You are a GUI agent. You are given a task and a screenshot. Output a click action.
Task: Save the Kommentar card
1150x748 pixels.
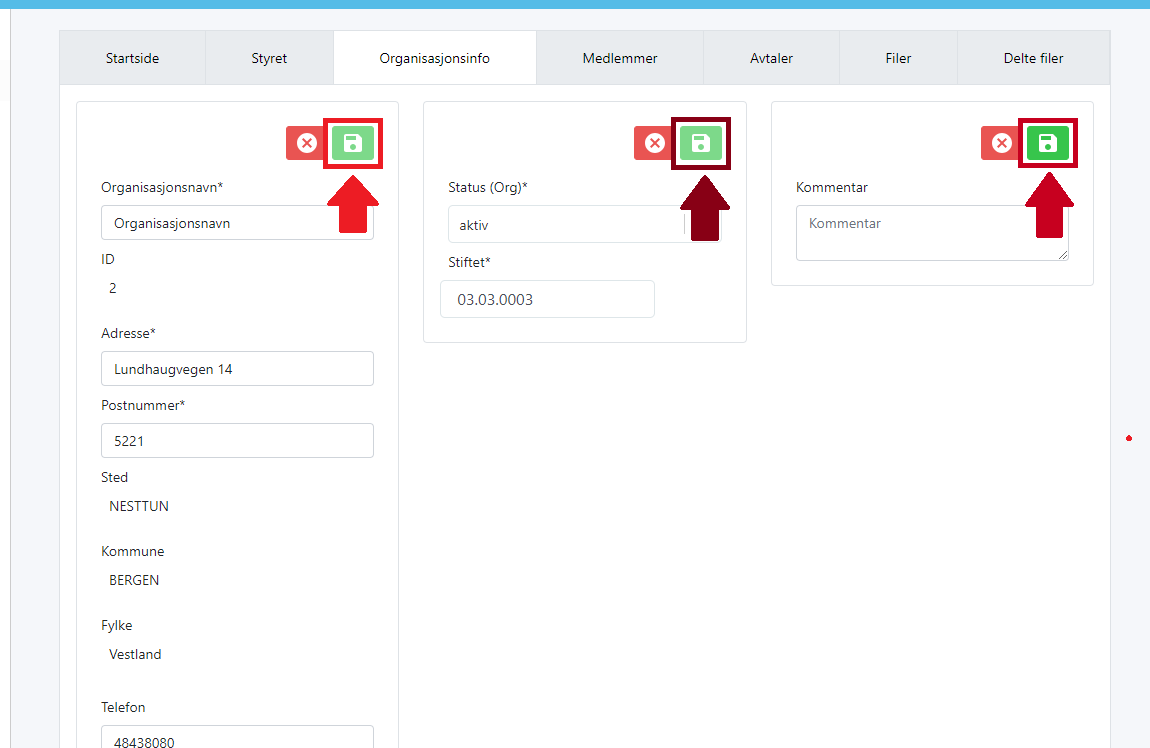1047,143
